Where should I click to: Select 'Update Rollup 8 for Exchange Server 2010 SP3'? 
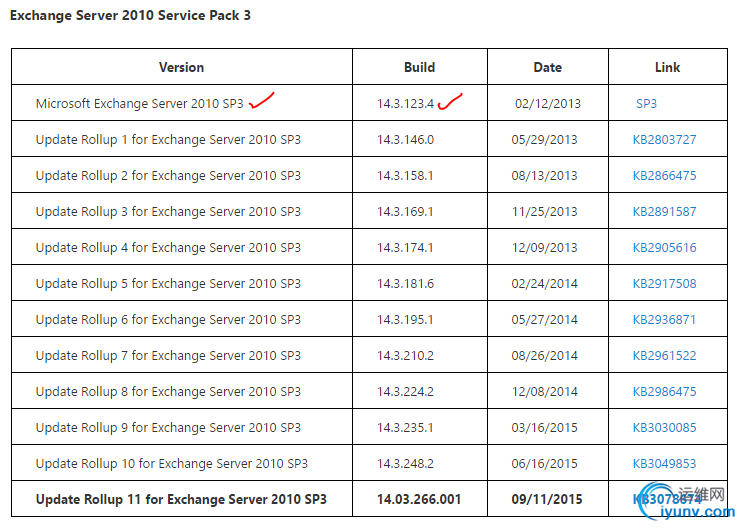click(x=168, y=391)
